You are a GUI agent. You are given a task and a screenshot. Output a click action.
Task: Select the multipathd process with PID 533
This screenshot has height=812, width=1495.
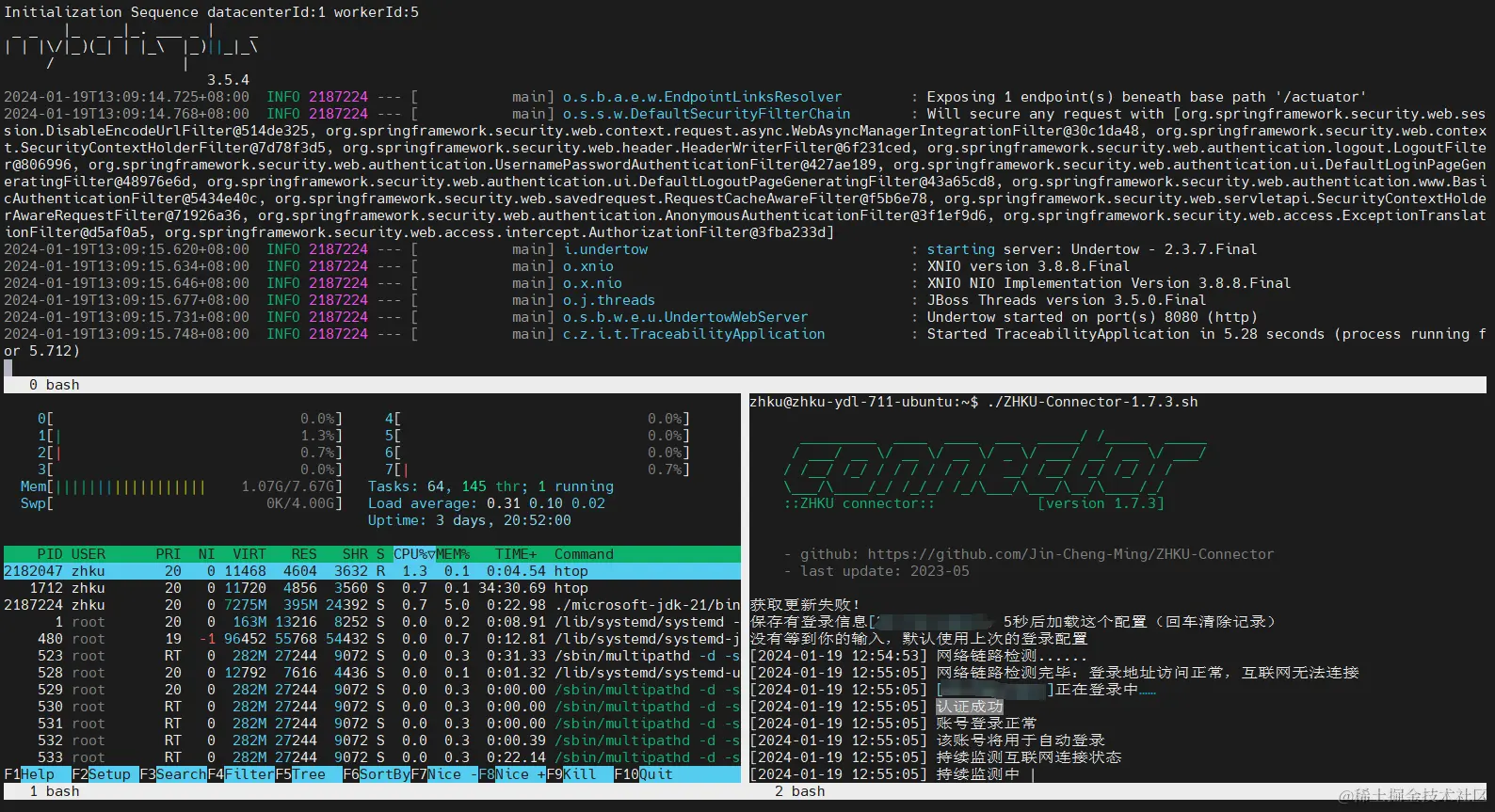(372, 757)
